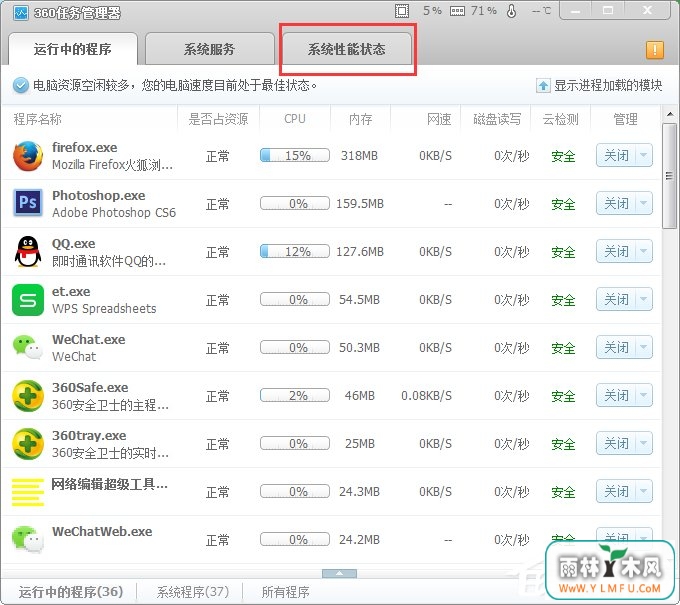The width and height of the screenshot is (680, 605).
Task: Click the WPS Spreadsheets description text
Action: [104, 308]
